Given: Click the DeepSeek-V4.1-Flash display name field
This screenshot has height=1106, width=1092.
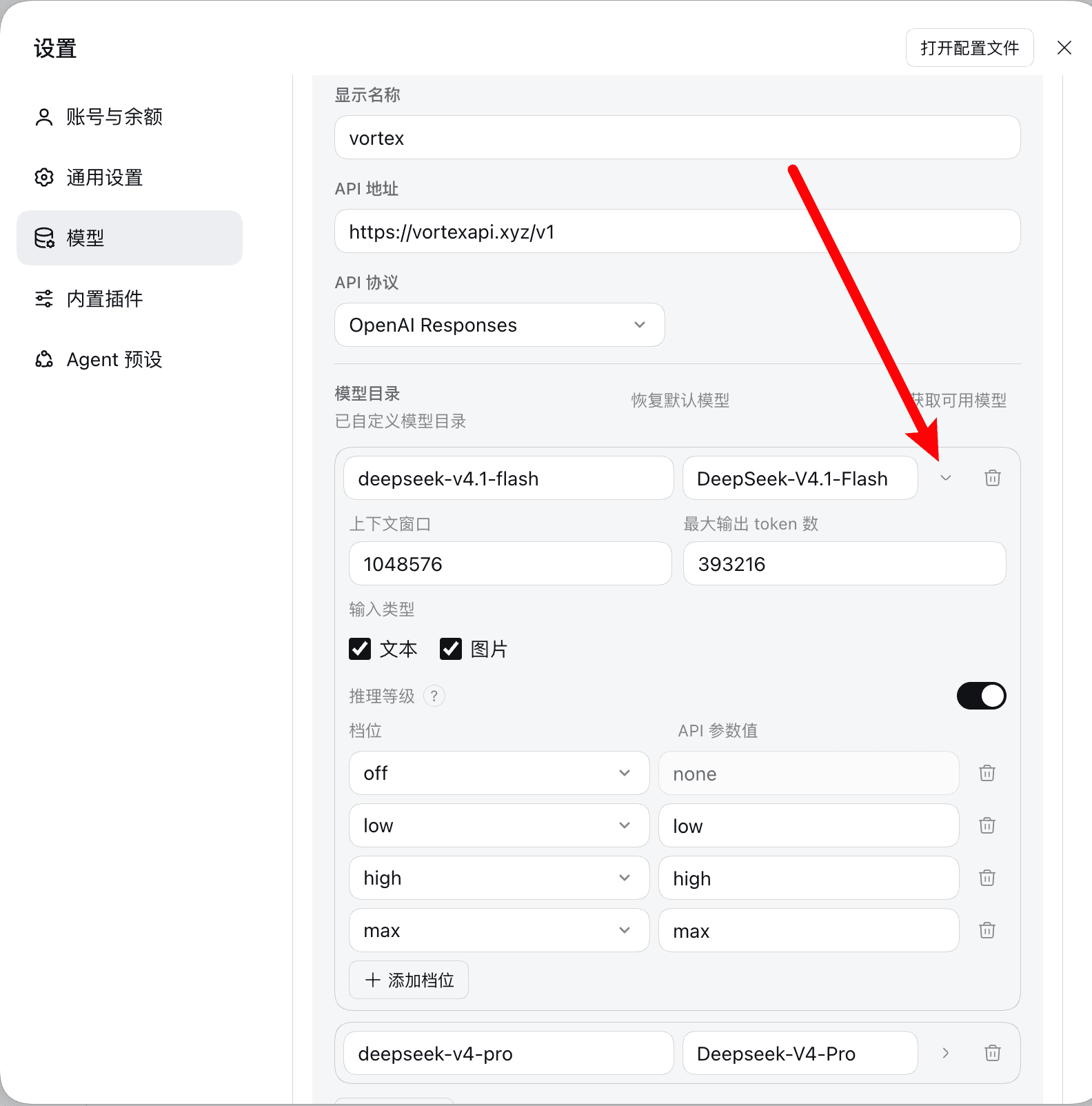Looking at the screenshot, I should click(800, 478).
